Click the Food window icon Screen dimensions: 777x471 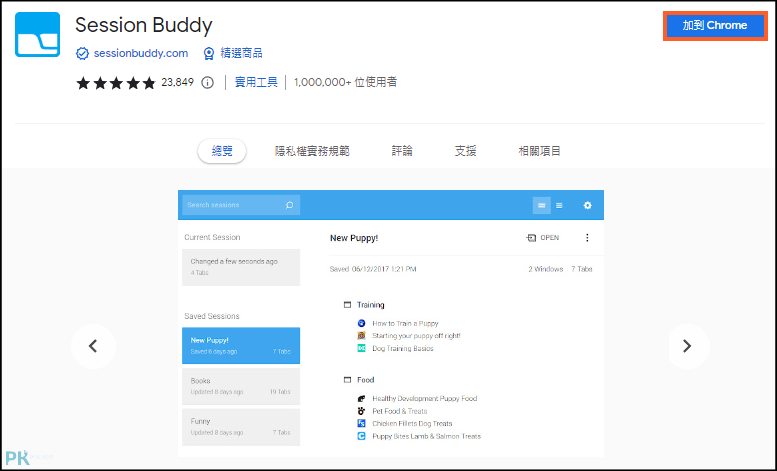pyautogui.click(x=347, y=380)
